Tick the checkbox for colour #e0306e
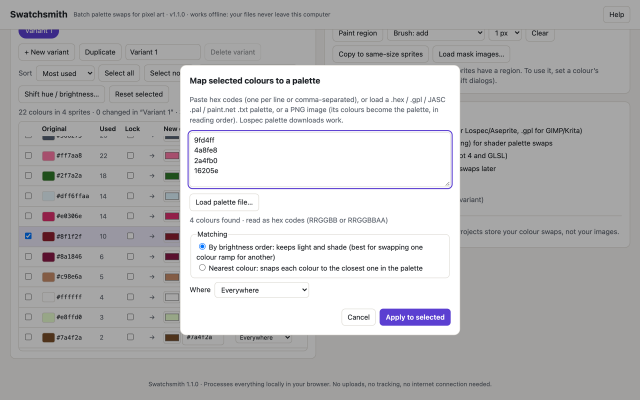640x400 pixels. 28,216
